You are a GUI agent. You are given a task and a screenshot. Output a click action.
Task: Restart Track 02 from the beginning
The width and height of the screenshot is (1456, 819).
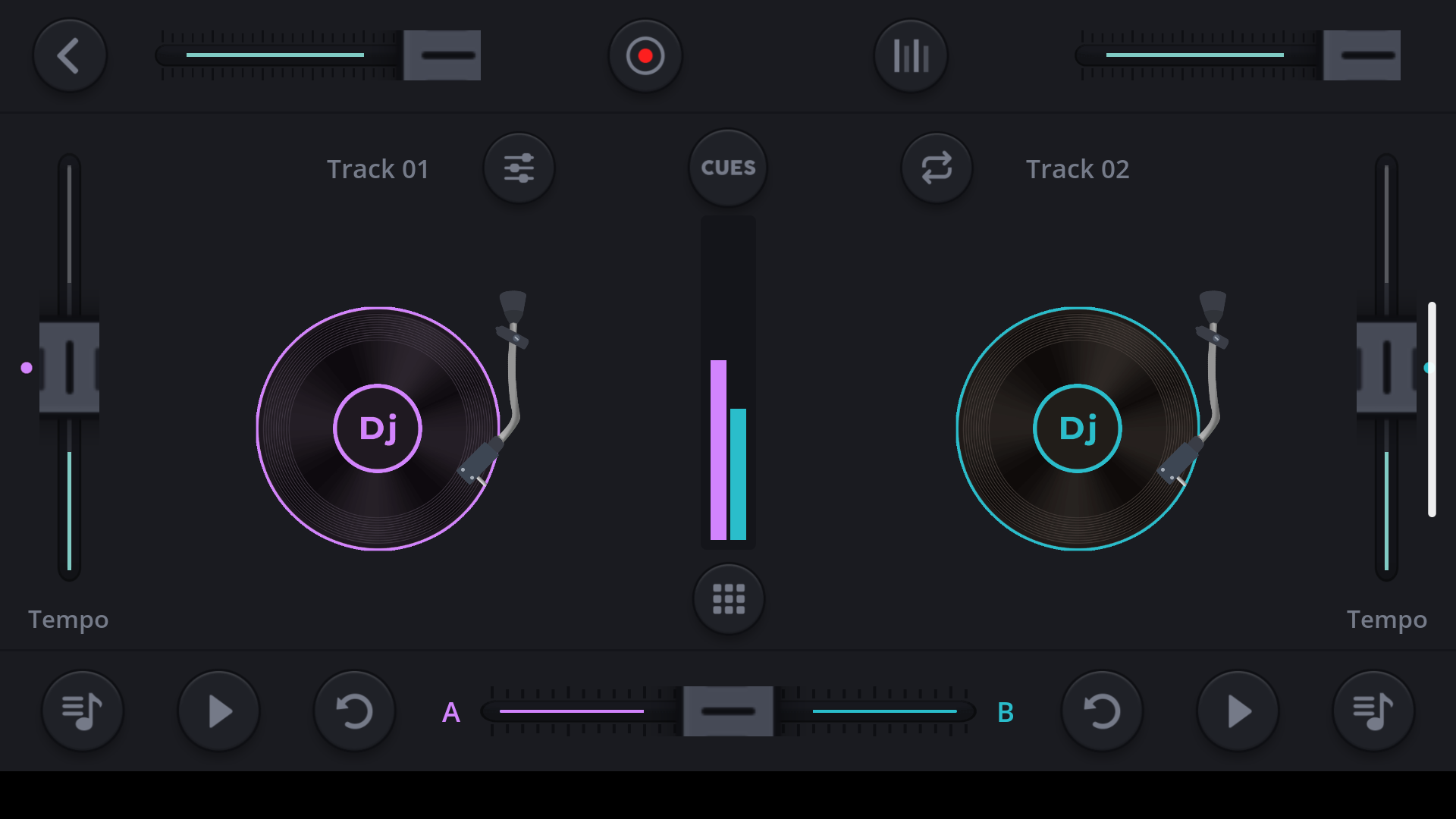[x=1101, y=711]
